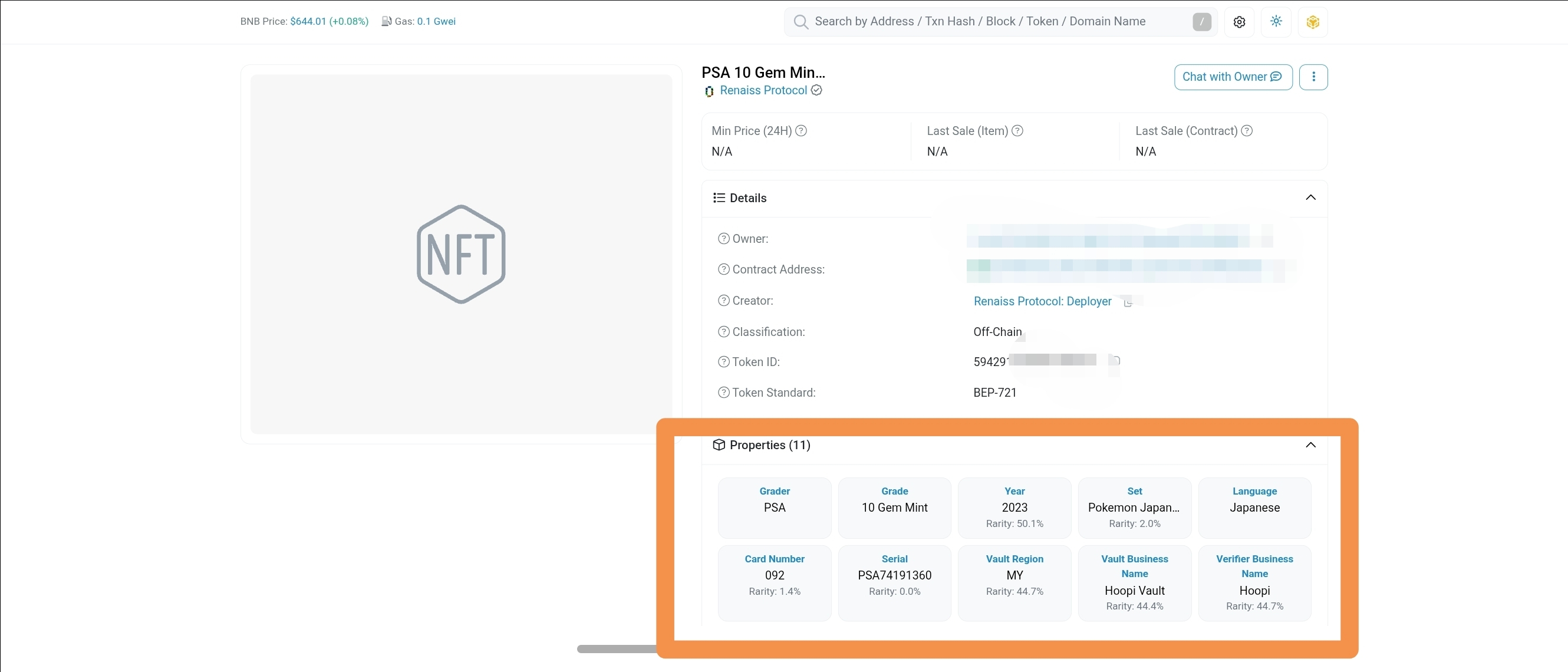Click the Chat with Owner button

[1233, 77]
